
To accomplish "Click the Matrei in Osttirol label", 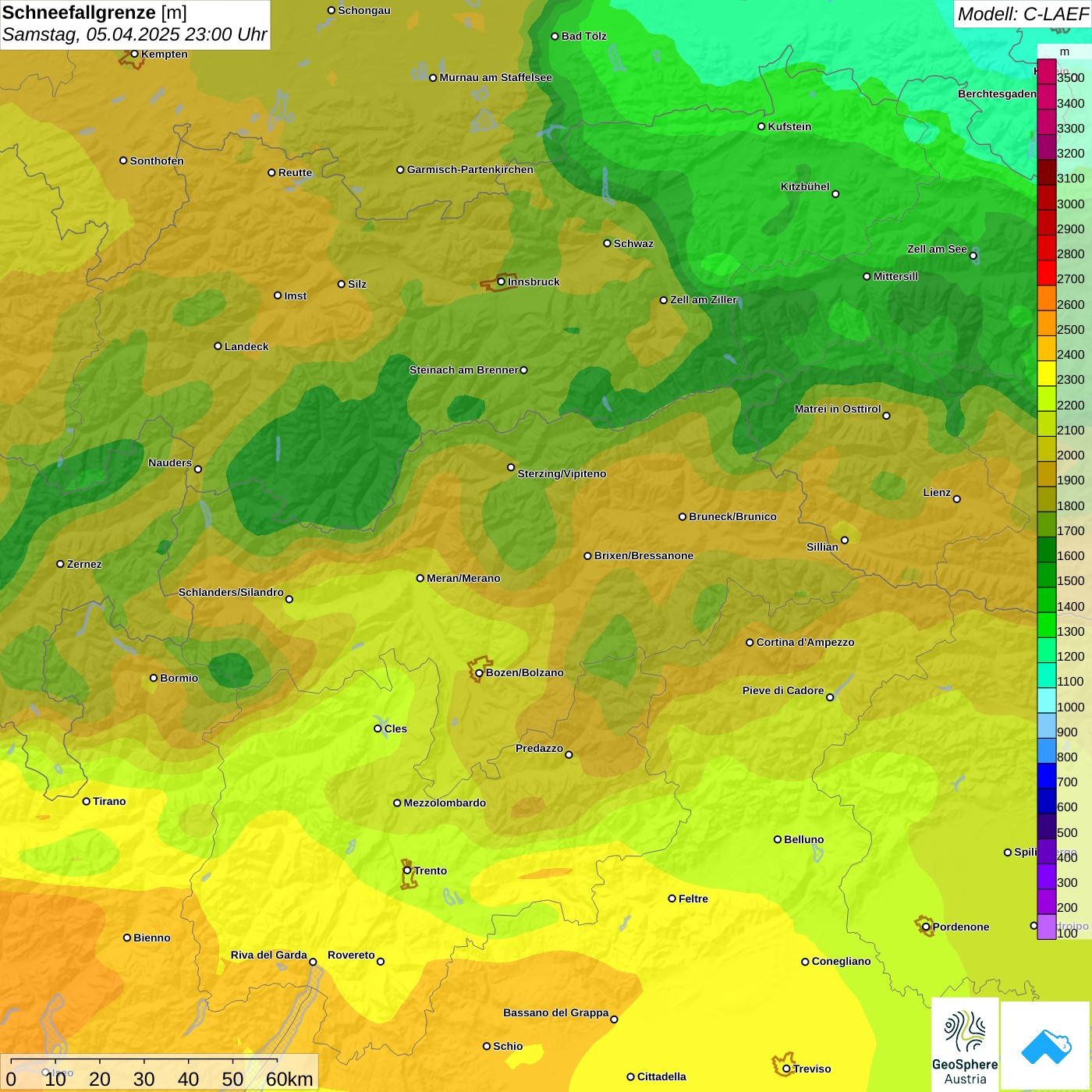I will [838, 409].
